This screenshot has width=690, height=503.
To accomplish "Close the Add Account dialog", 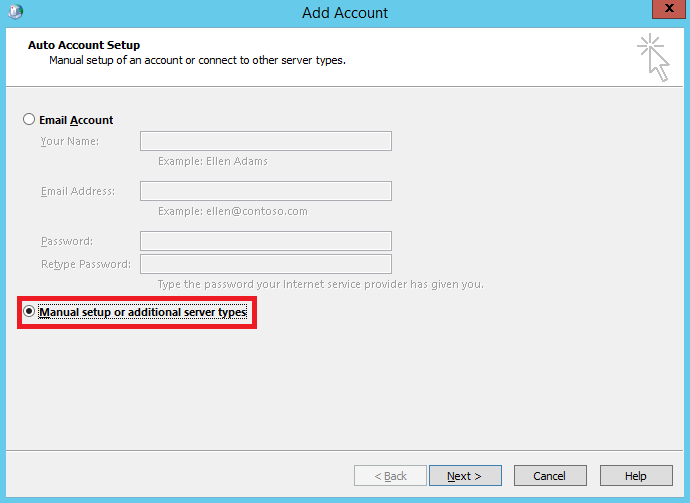I will pos(669,9).
